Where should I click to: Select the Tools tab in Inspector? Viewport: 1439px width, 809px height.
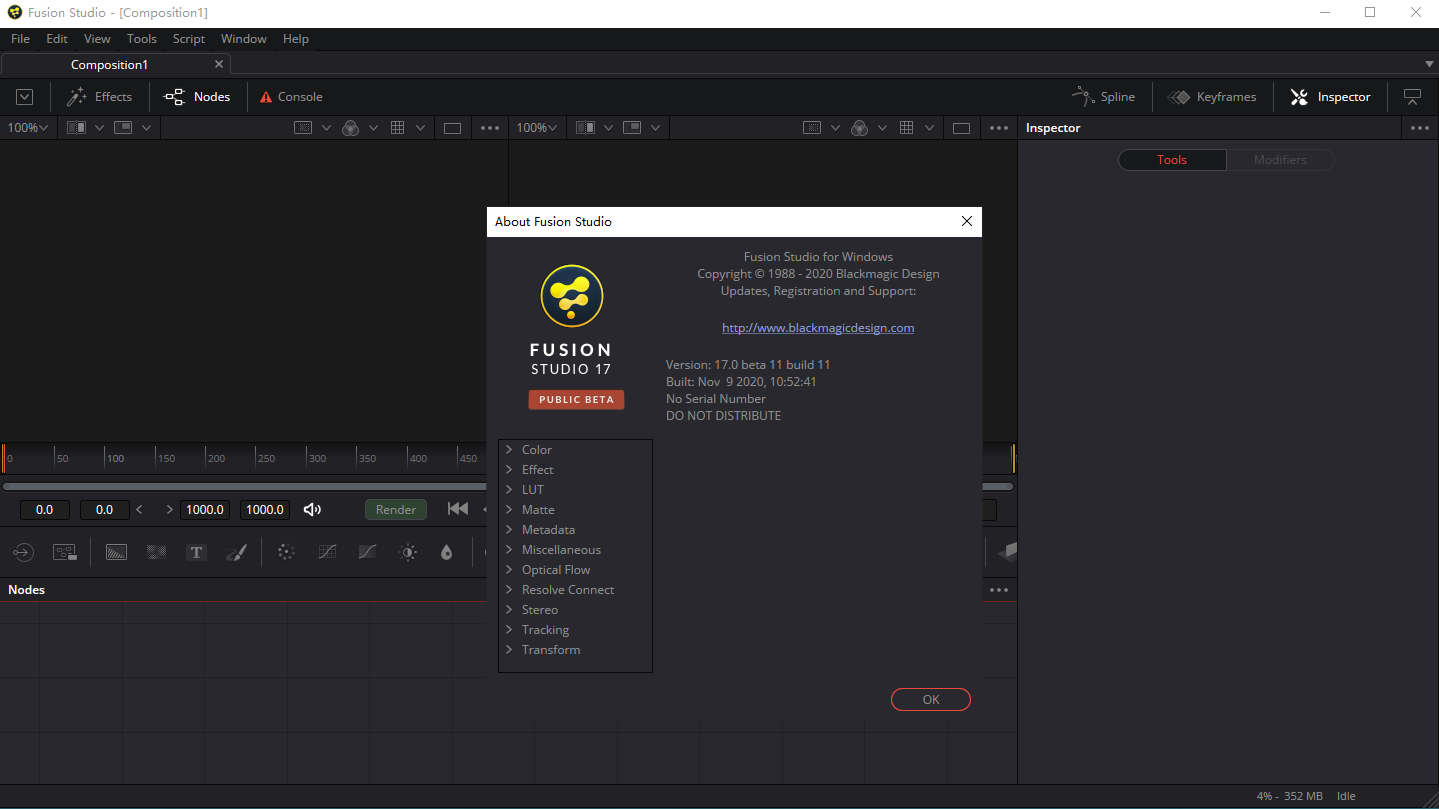click(x=1172, y=160)
